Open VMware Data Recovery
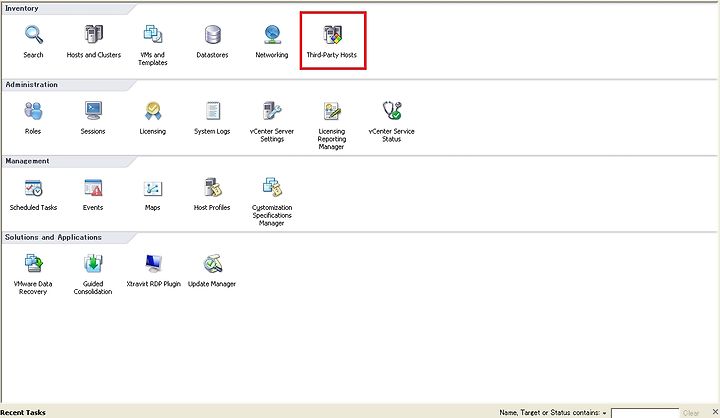This screenshot has height=418, width=720. tap(33, 264)
